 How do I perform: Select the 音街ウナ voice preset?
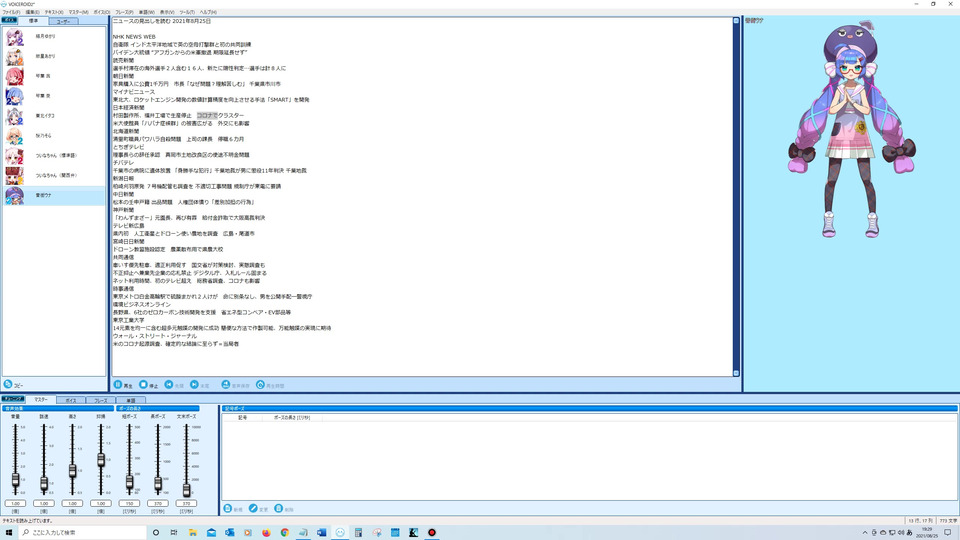(54, 195)
